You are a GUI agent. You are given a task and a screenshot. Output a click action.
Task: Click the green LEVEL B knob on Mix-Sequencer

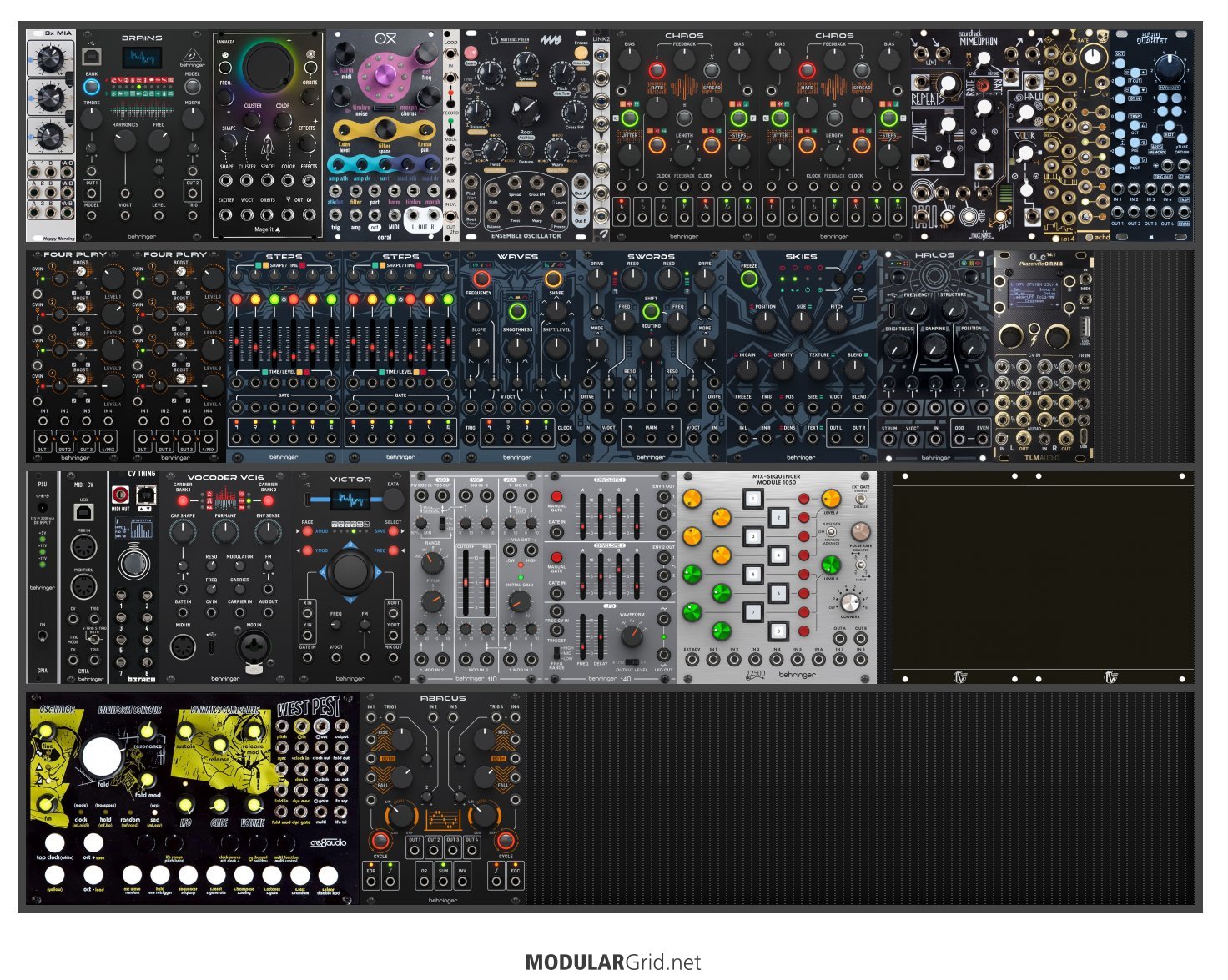tap(831, 564)
